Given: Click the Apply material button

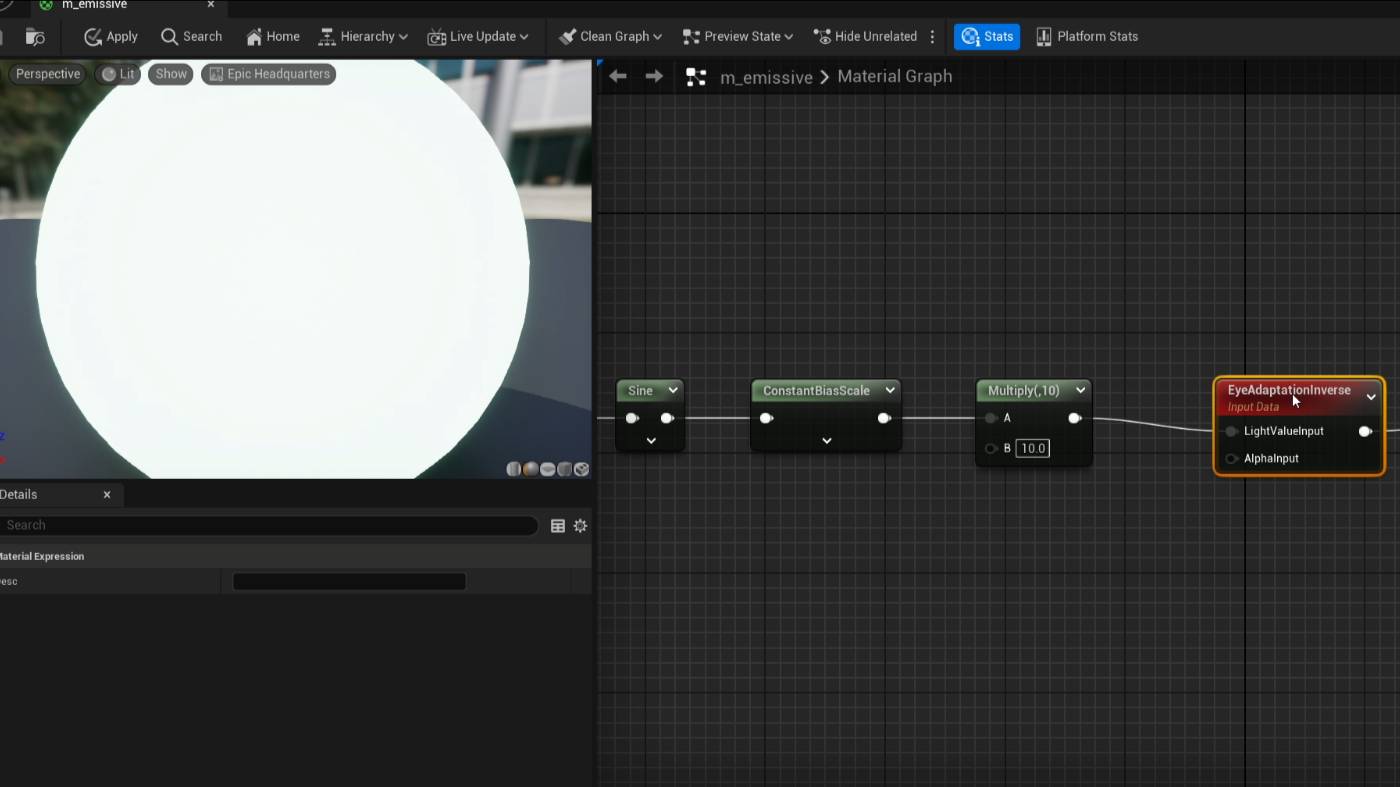Looking at the screenshot, I should pos(110,37).
